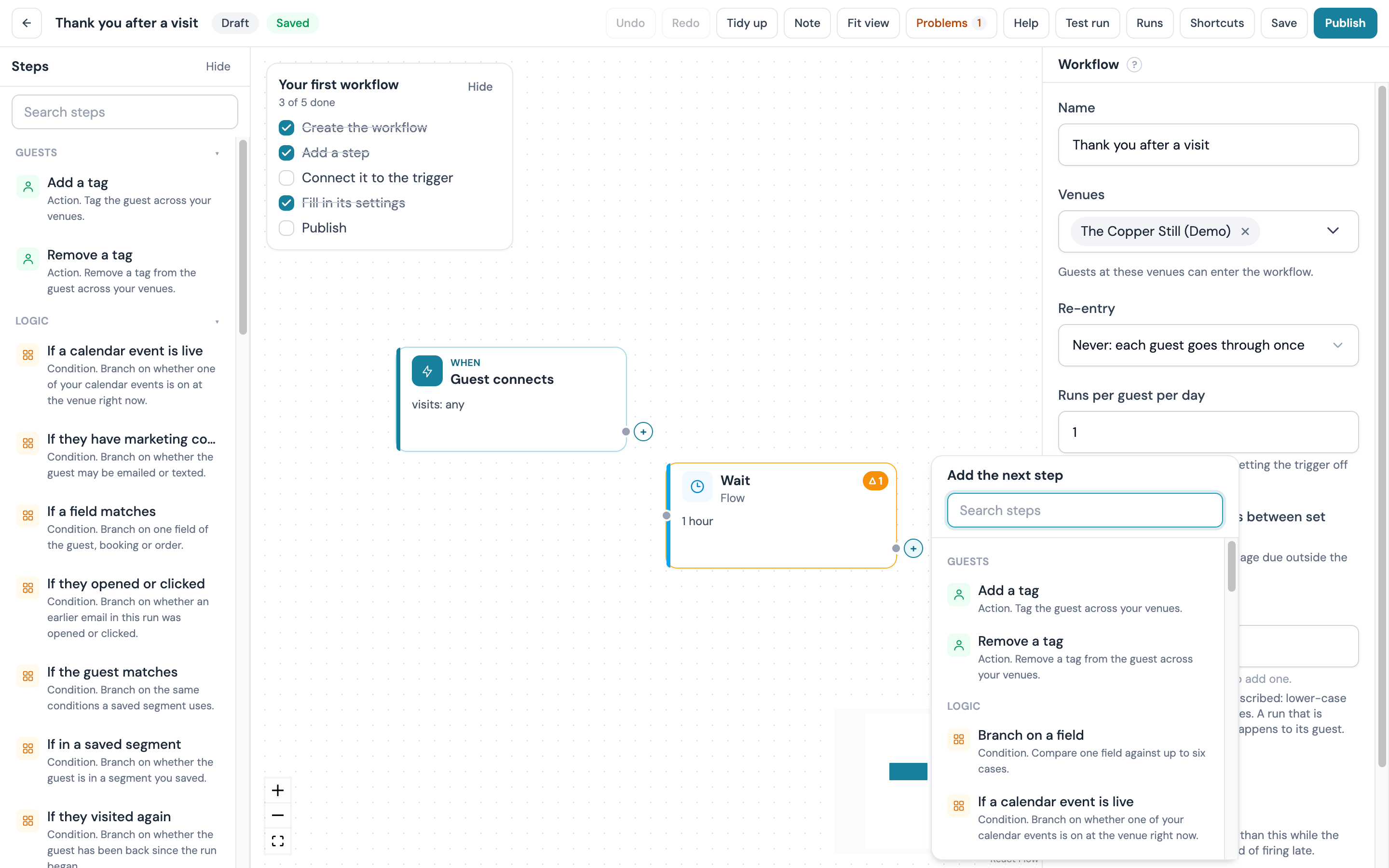Click the Workflow help question mark icon
Image resolution: width=1389 pixels, height=868 pixels.
[x=1133, y=64]
